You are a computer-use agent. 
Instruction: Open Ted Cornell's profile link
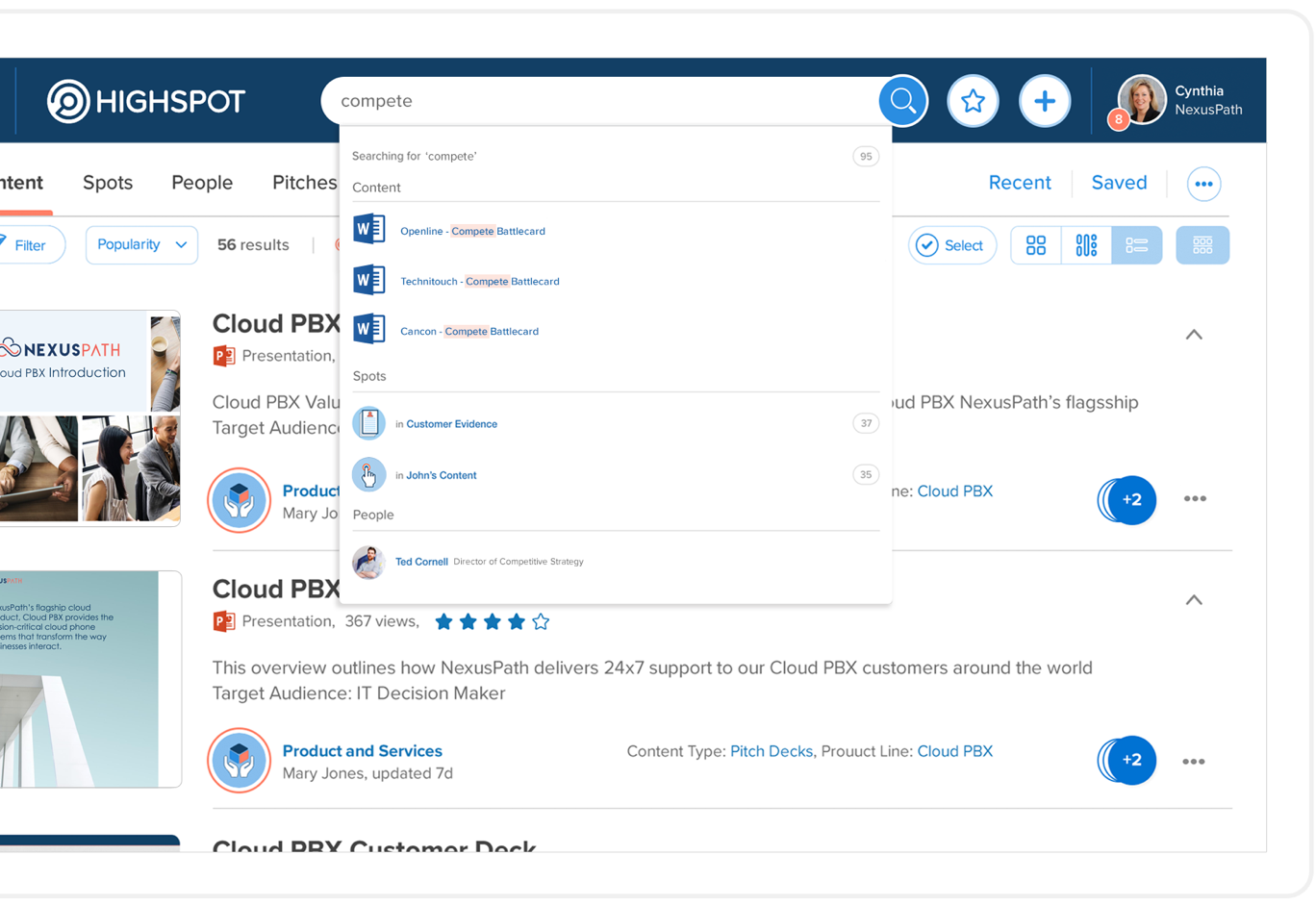pyautogui.click(x=421, y=562)
